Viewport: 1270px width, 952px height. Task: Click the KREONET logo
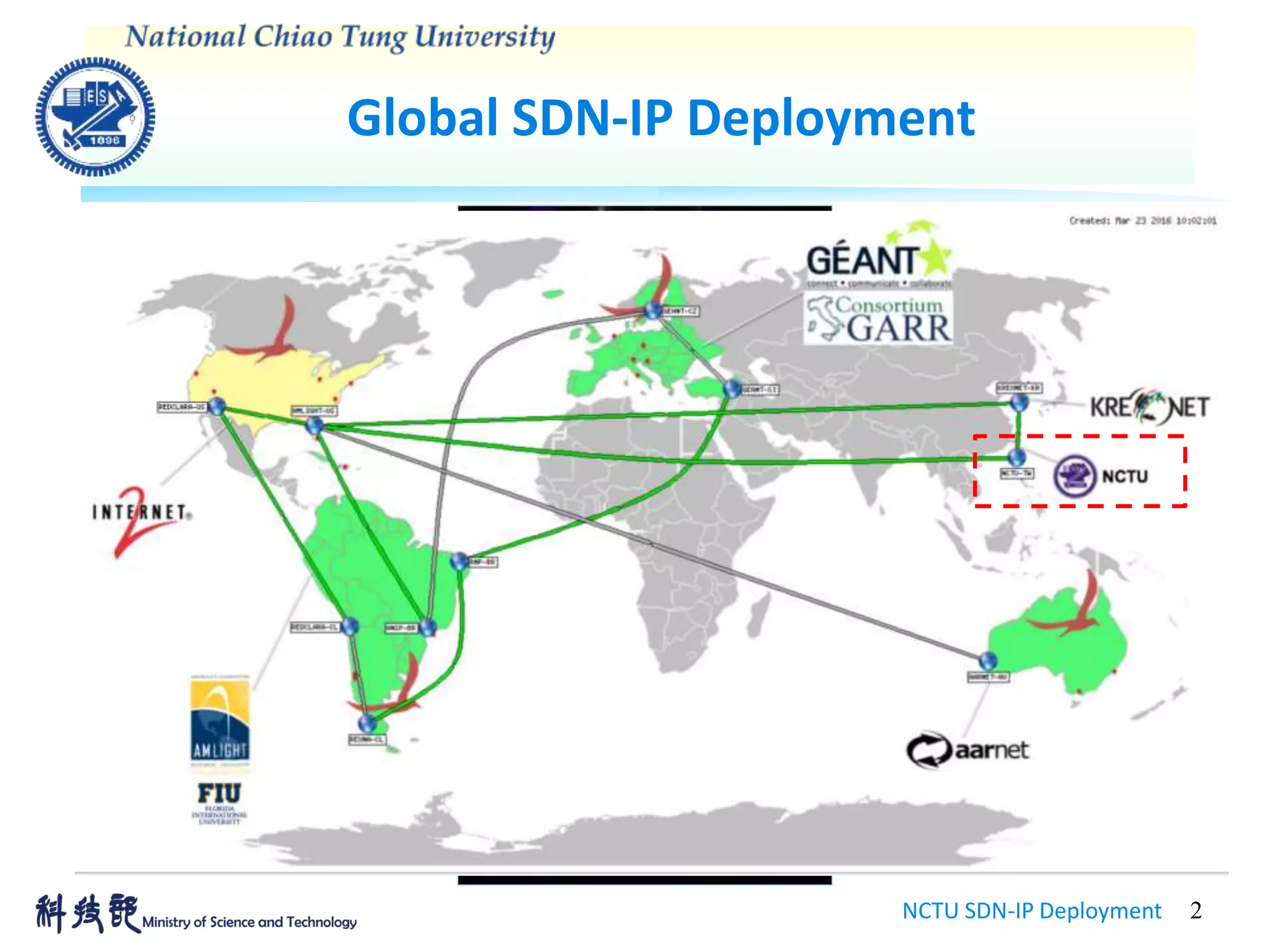(1149, 407)
